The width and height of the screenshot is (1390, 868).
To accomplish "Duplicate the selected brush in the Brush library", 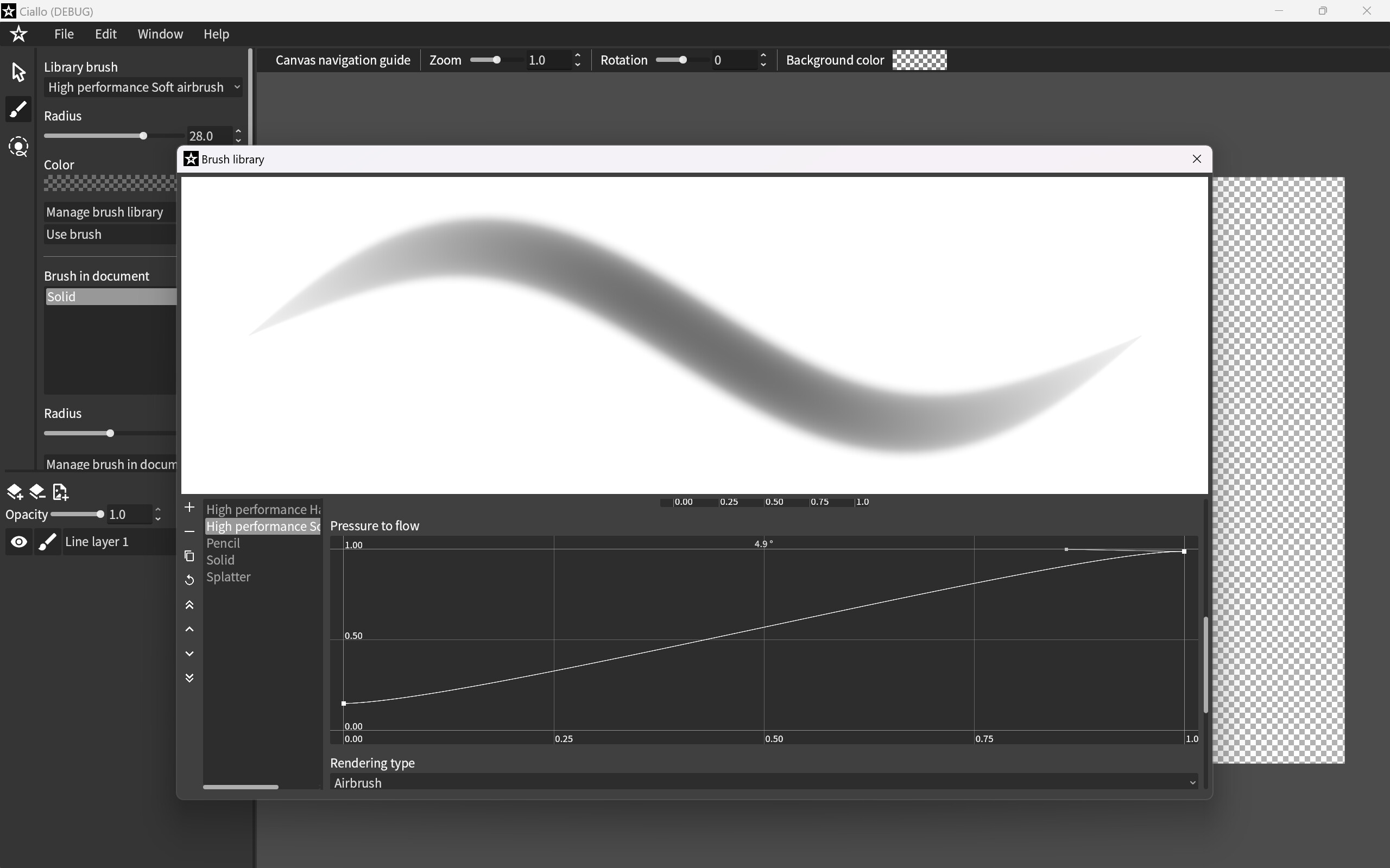I will click(x=189, y=556).
